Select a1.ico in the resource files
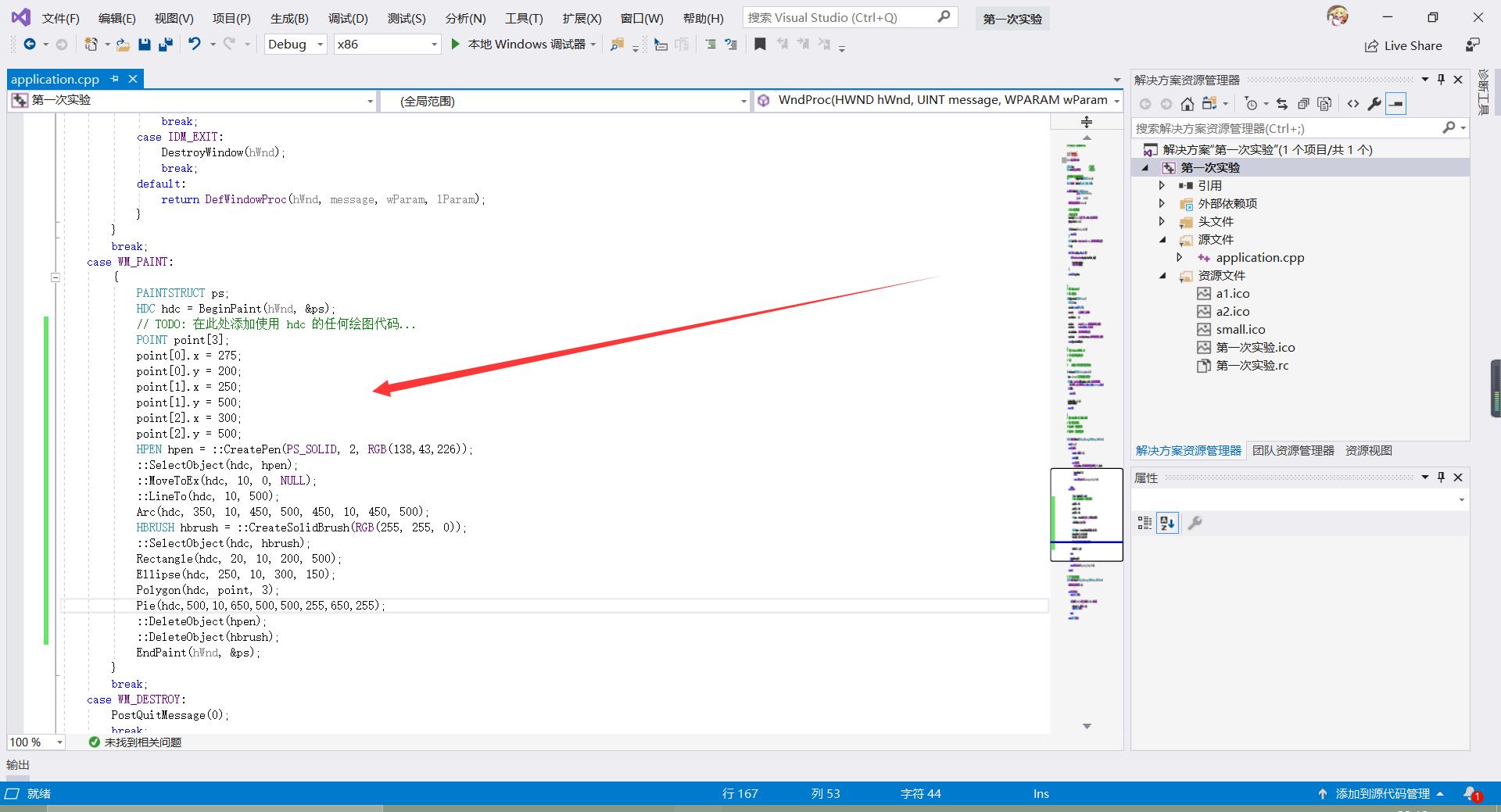The height and width of the screenshot is (812, 1501). [1233, 294]
